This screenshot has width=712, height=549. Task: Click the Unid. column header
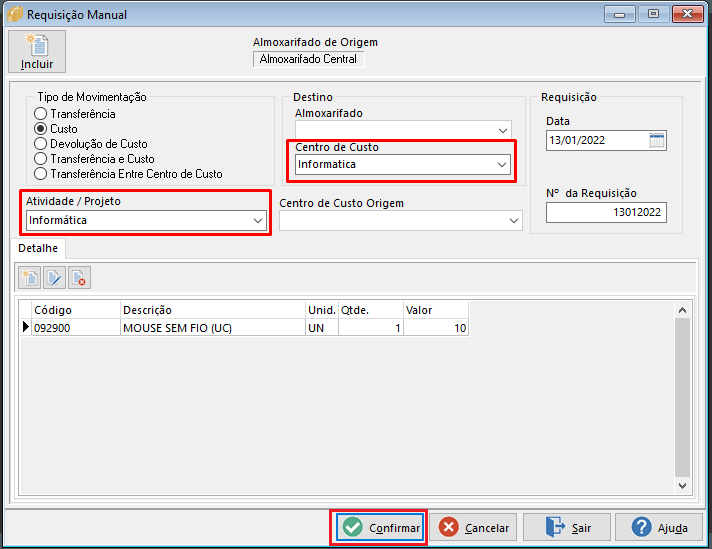point(322,310)
